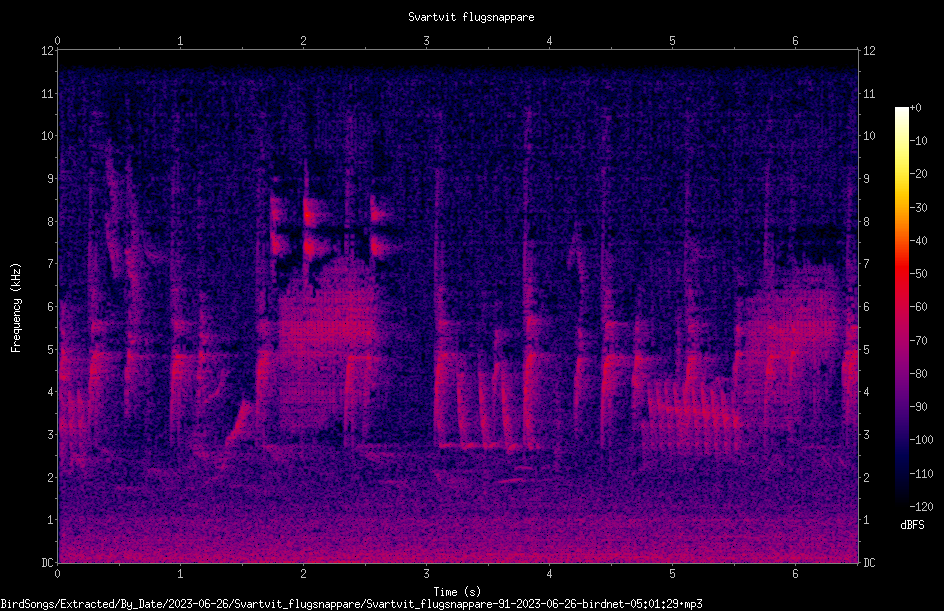
Task: Click the '-80' color bar level label
Action: [x=918, y=374]
